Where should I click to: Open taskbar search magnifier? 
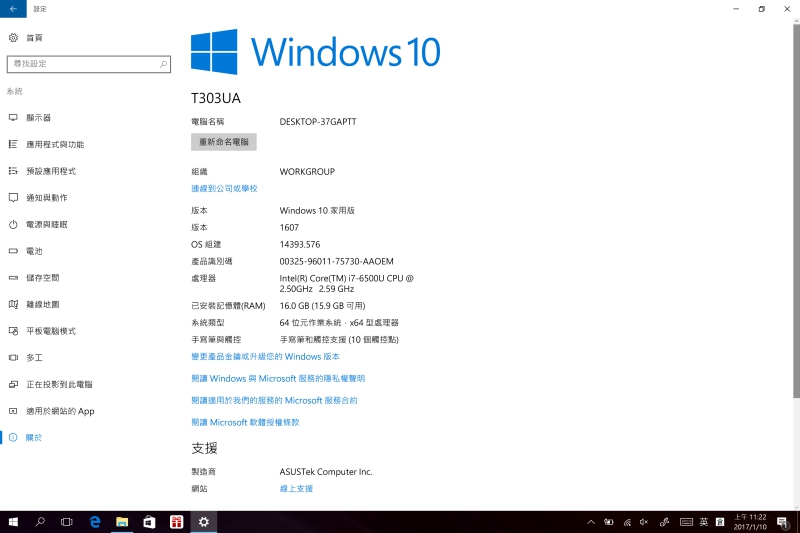point(40,522)
